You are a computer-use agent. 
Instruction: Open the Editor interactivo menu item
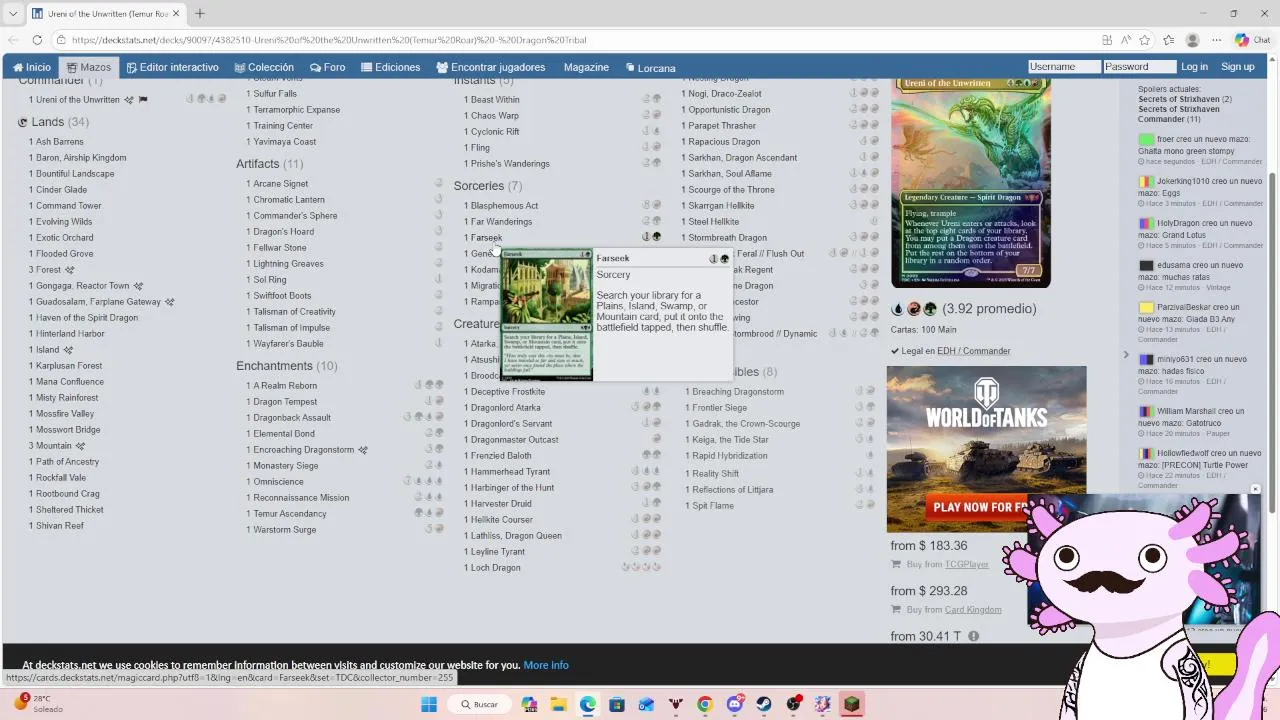172,67
